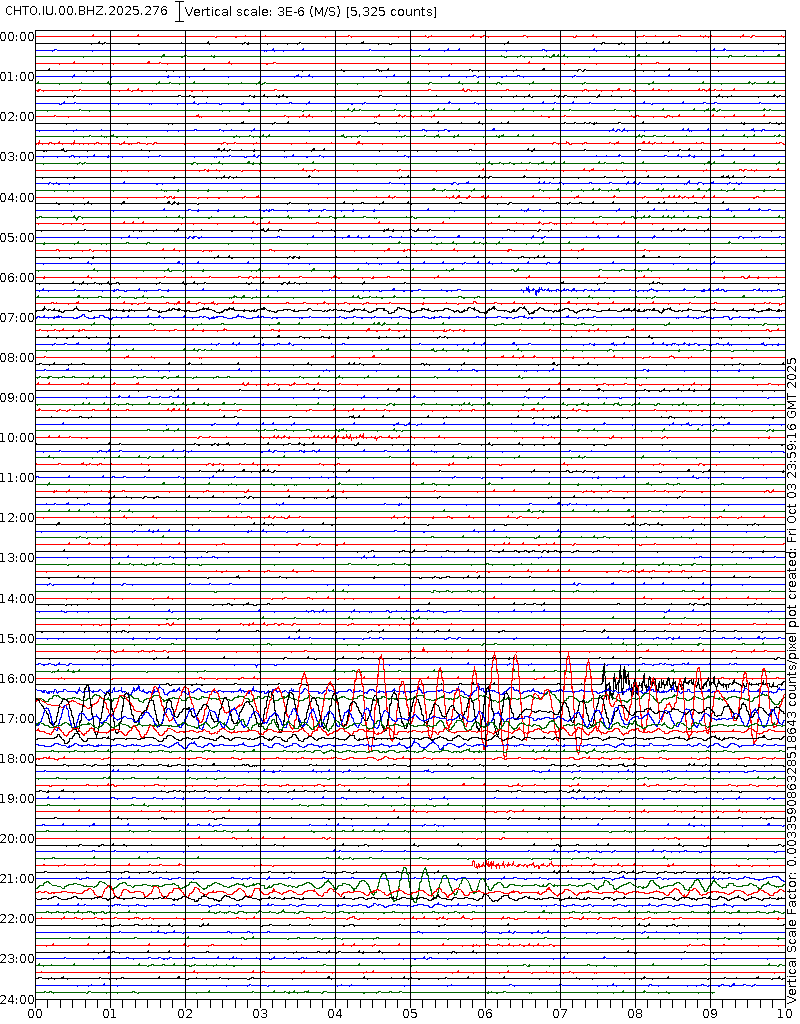Click the 24:00 hour label

pyautogui.click(x=18, y=999)
